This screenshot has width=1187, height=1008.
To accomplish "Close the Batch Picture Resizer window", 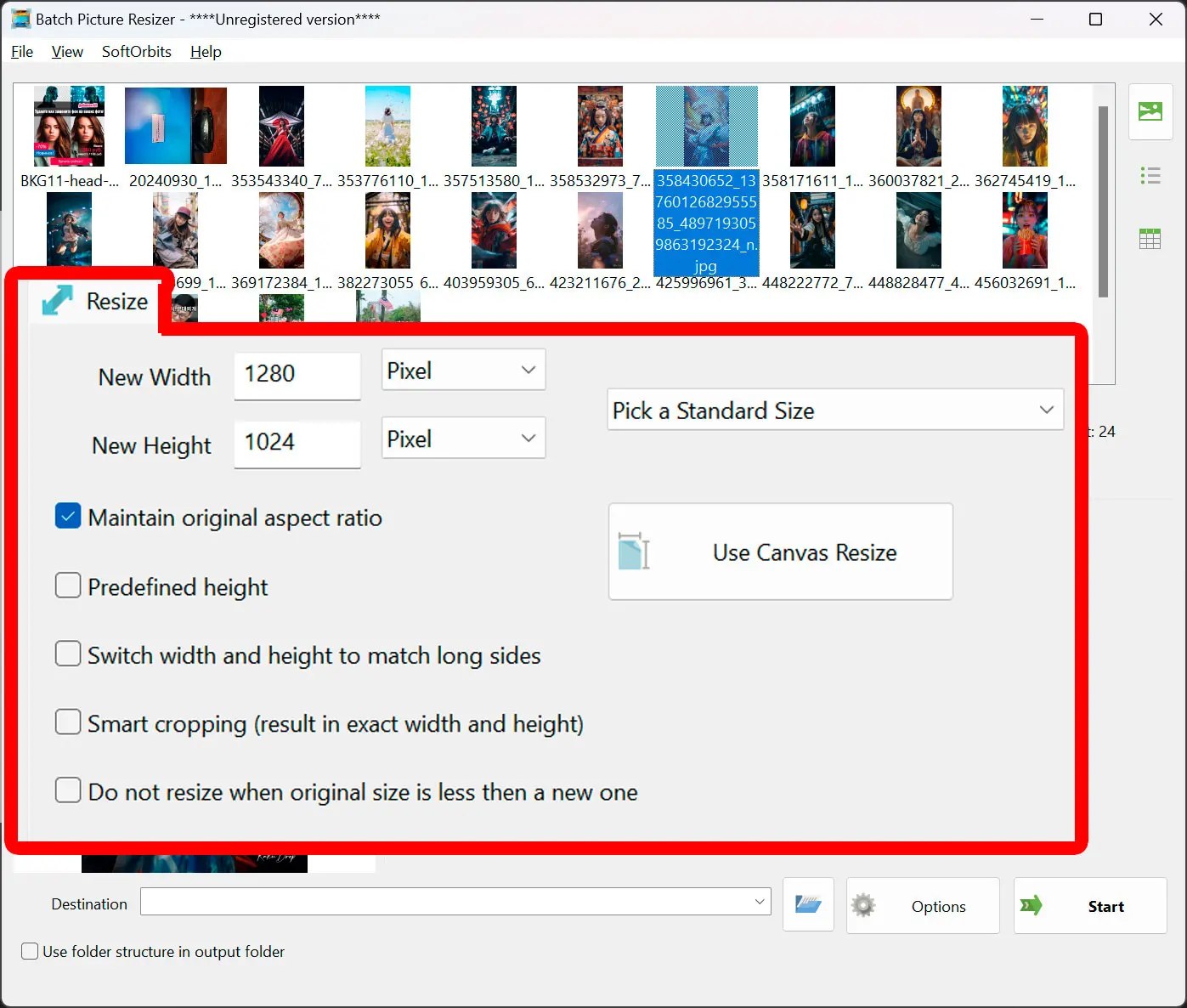I will 1156,19.
